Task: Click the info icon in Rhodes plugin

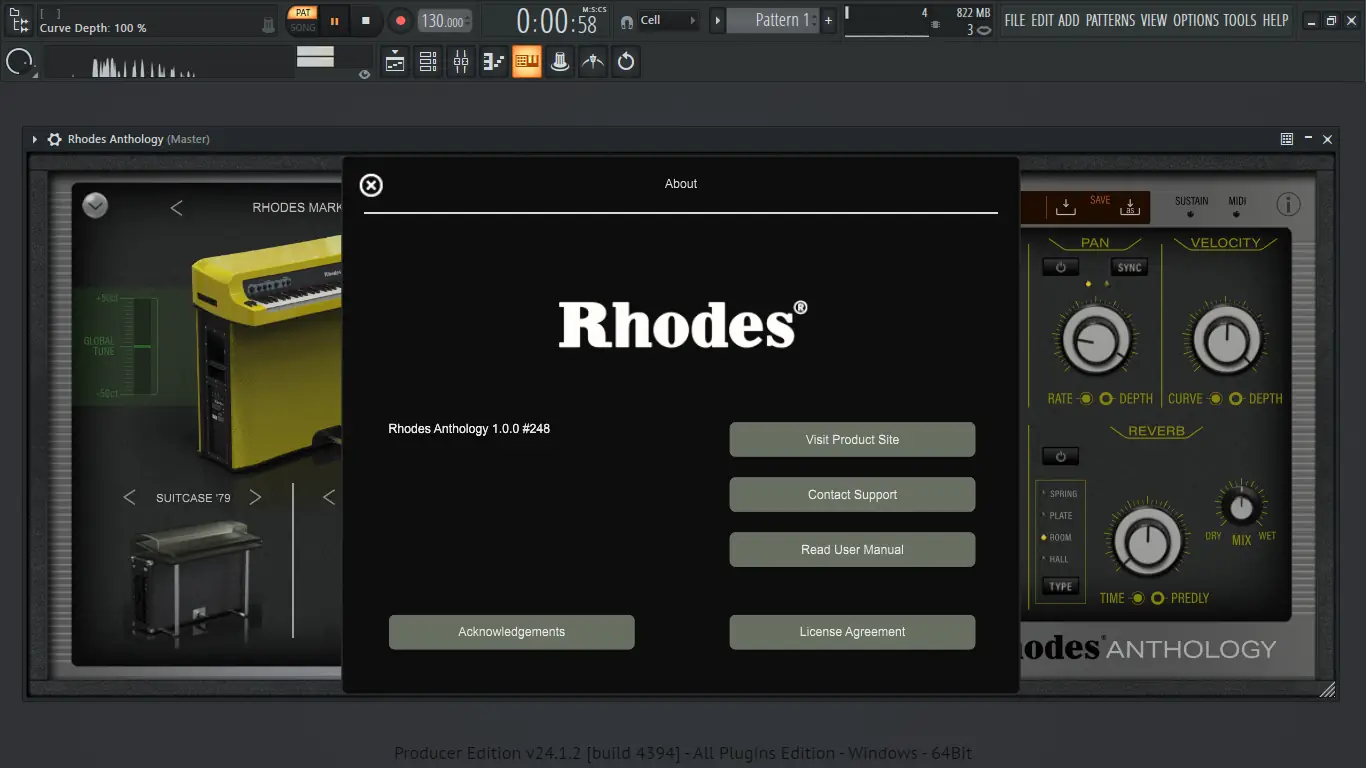Action: click(x=1288, y=205)
